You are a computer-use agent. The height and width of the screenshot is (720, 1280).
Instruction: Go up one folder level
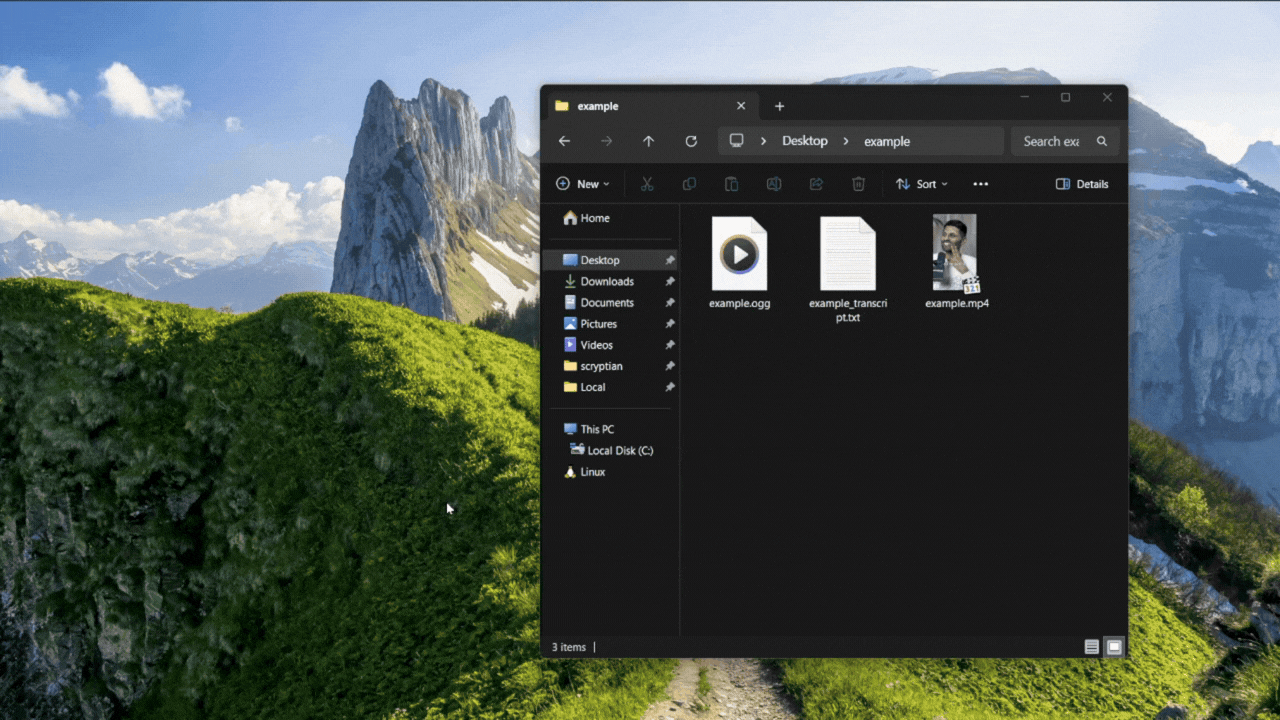click(x=648, y=141)
